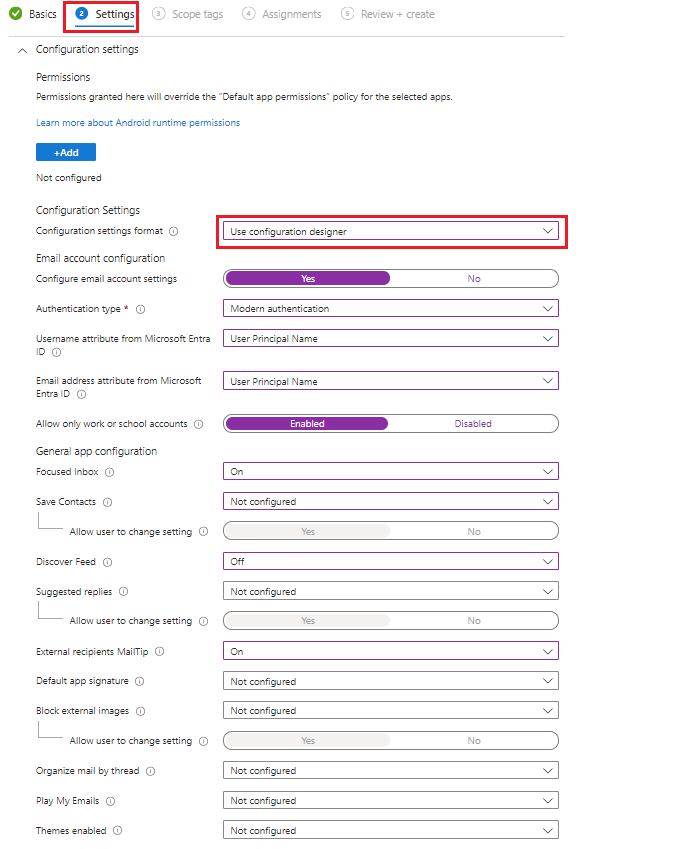Open the Android runtime permissions learn more link
The width and height of the screenshot is (691, 849).
coord(136,122)
